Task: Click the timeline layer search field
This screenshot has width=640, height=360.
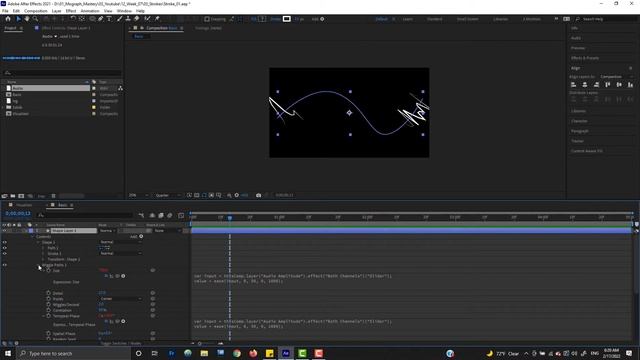Action: point(85,215)
